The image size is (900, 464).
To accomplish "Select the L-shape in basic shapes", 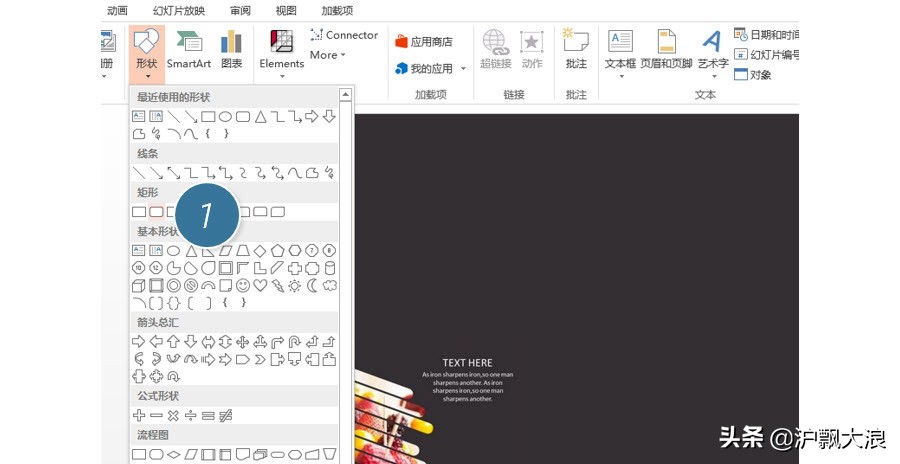I will (260, 268).
